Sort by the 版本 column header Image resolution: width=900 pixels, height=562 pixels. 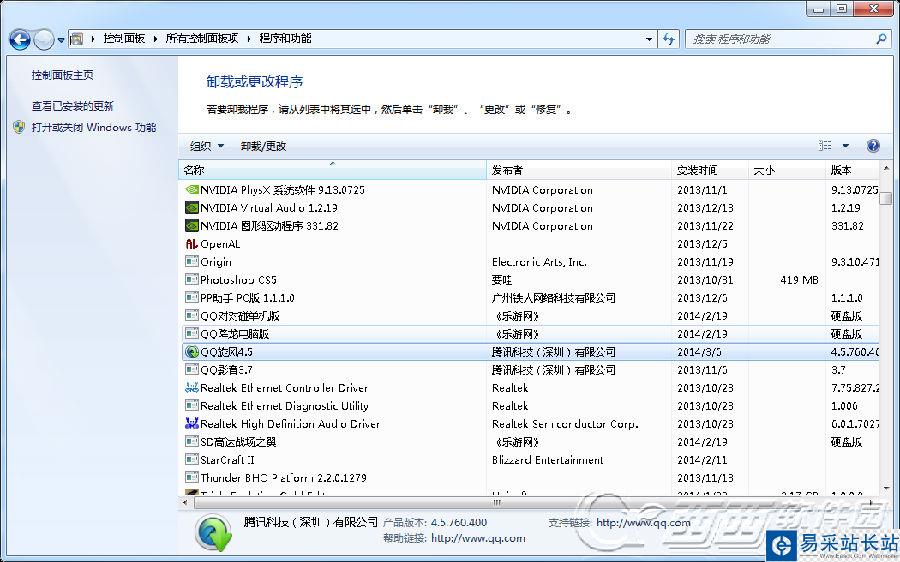pos(852,170)
